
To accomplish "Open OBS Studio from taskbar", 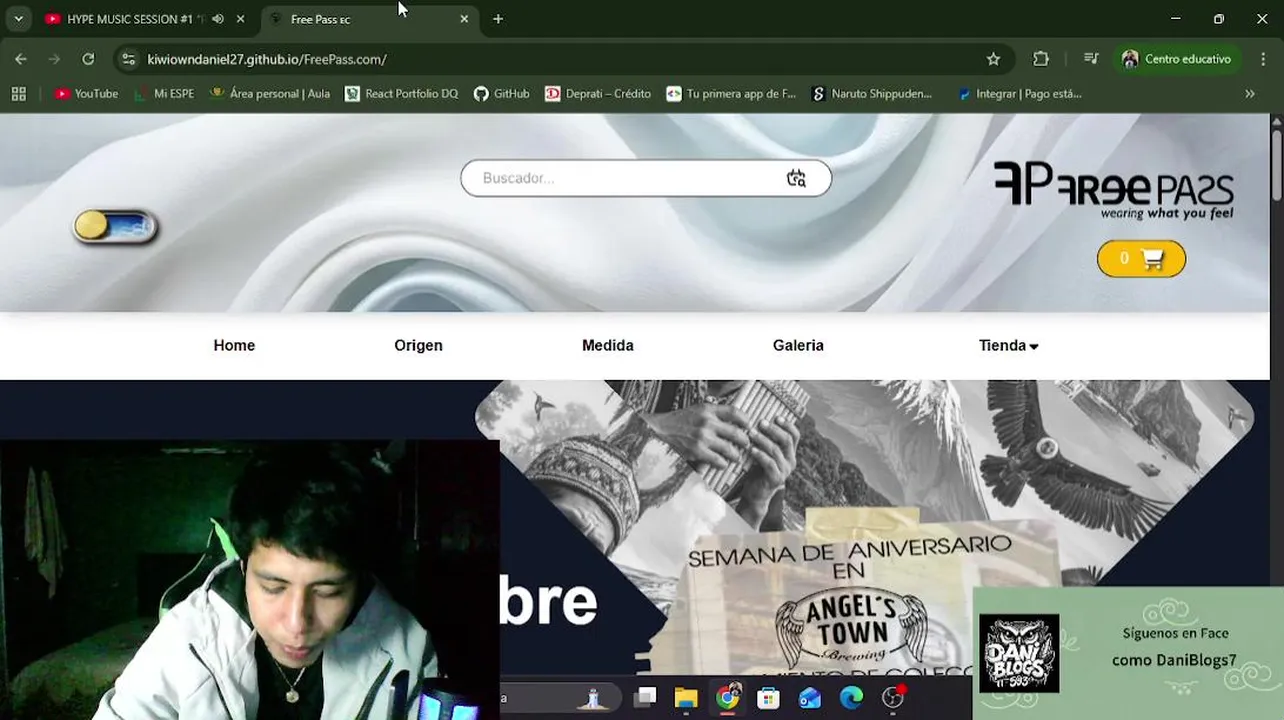I will pyautogui.click(x=893, y=697).
